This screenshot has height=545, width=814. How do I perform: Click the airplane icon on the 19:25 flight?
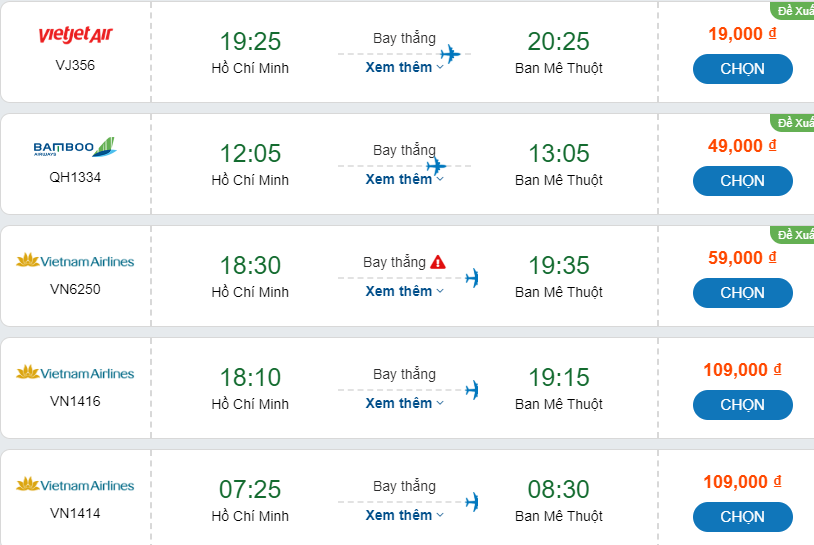click(450, 53)
